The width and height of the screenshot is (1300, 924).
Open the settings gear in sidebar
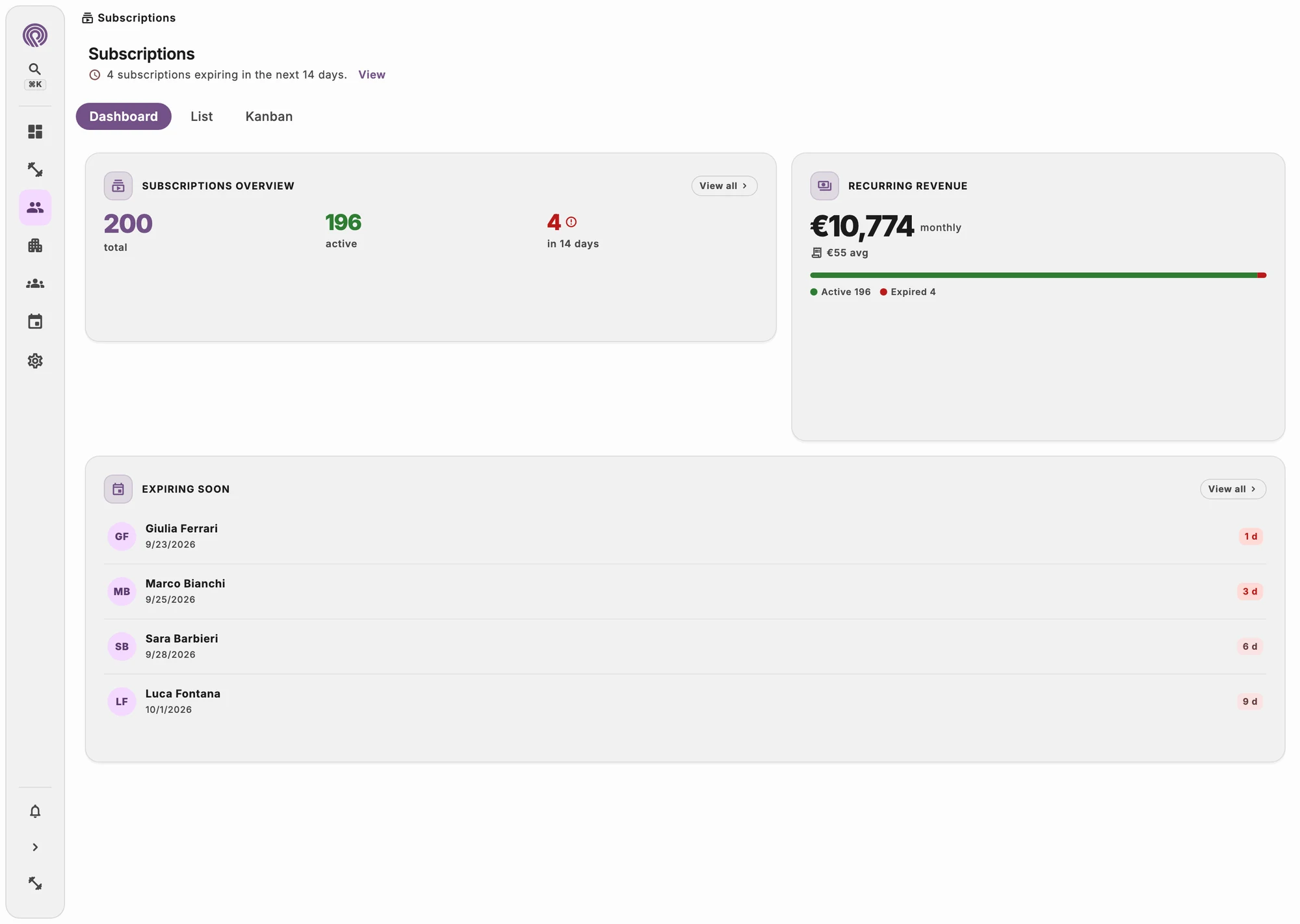click(35, 361)
